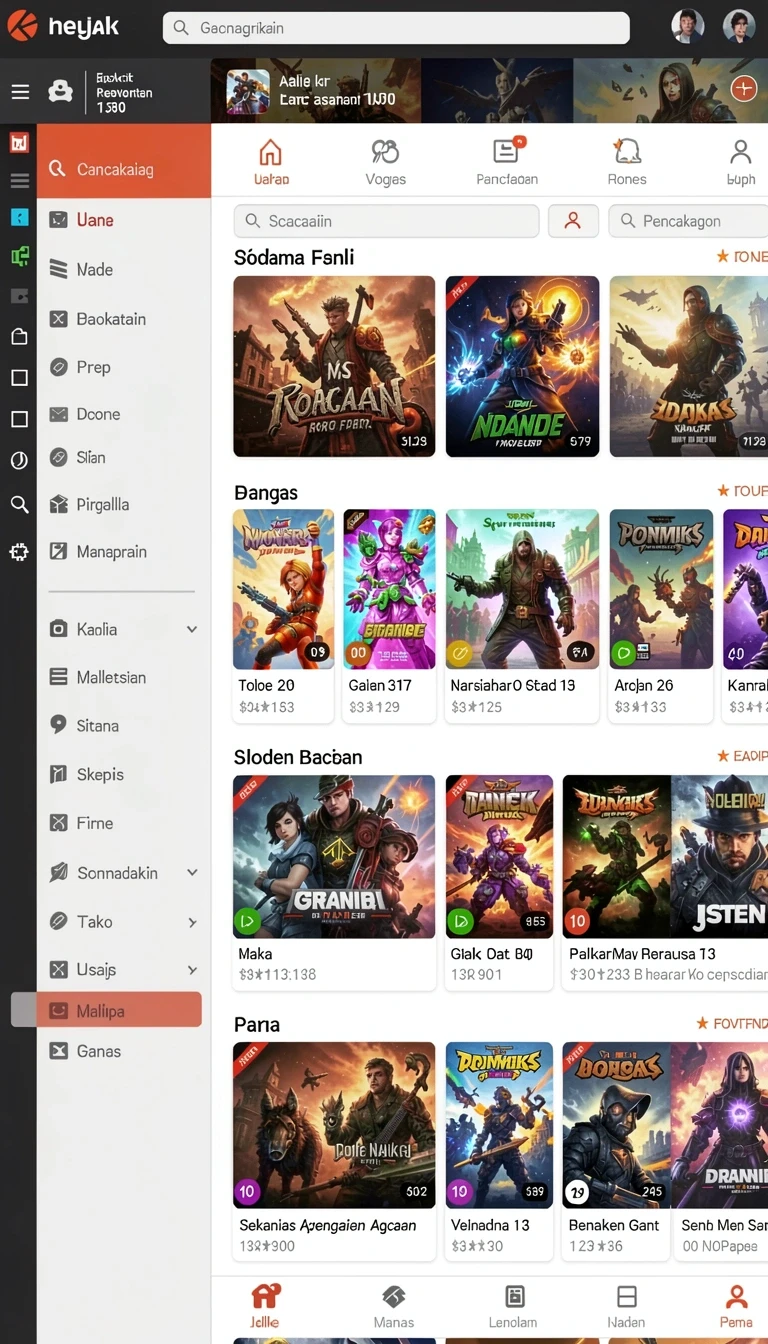Open the Benaken Gant game card

pyautogui.click(x=616, y=1150)
